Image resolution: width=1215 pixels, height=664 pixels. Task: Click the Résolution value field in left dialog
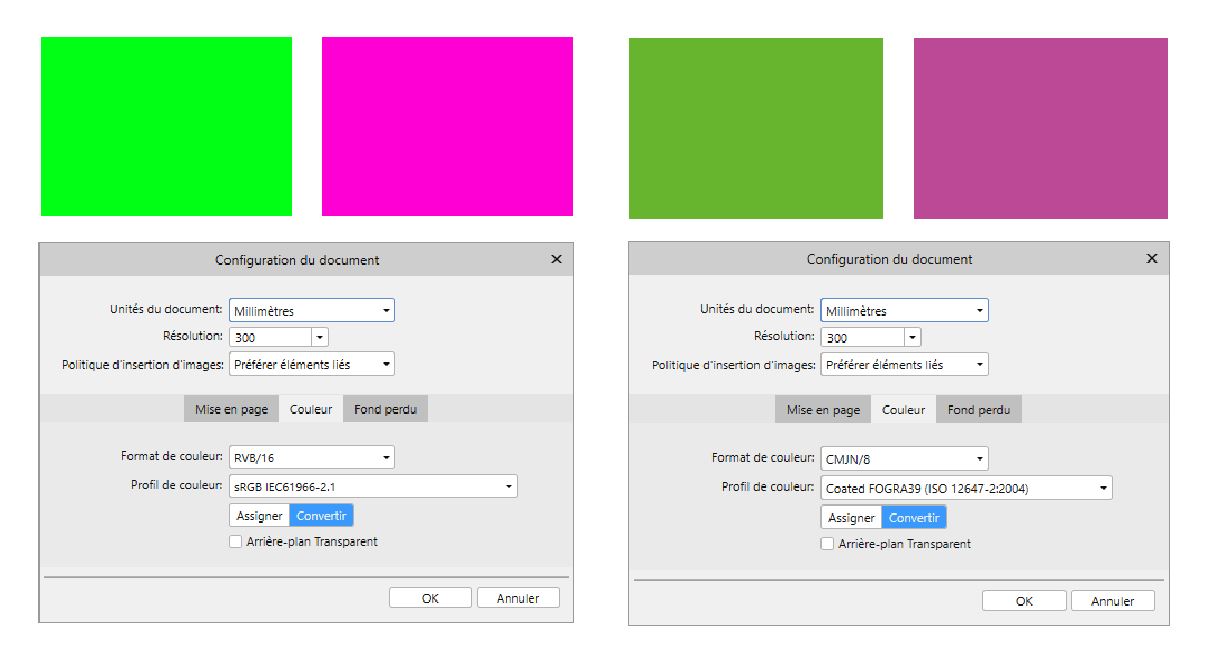[x=270, y=337]
